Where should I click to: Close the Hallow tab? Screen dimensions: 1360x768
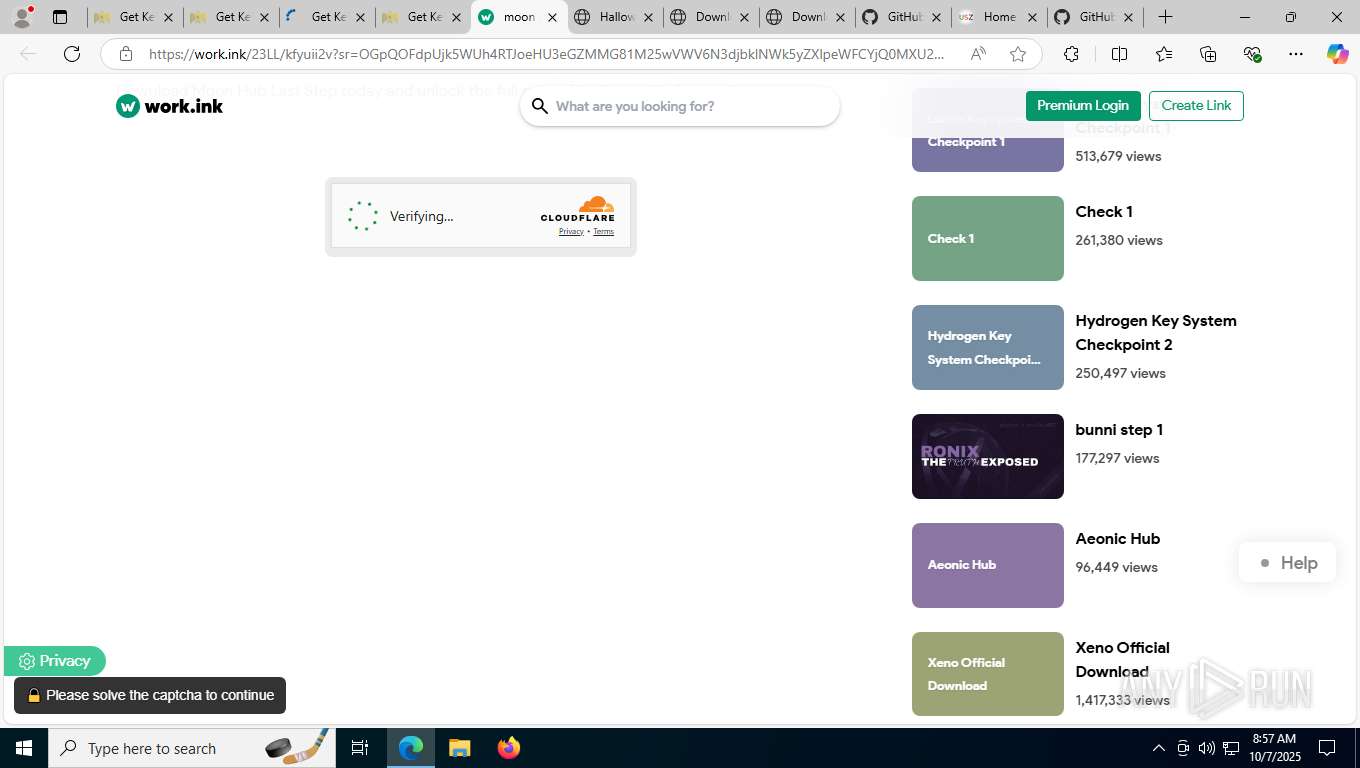click(648, 17)
